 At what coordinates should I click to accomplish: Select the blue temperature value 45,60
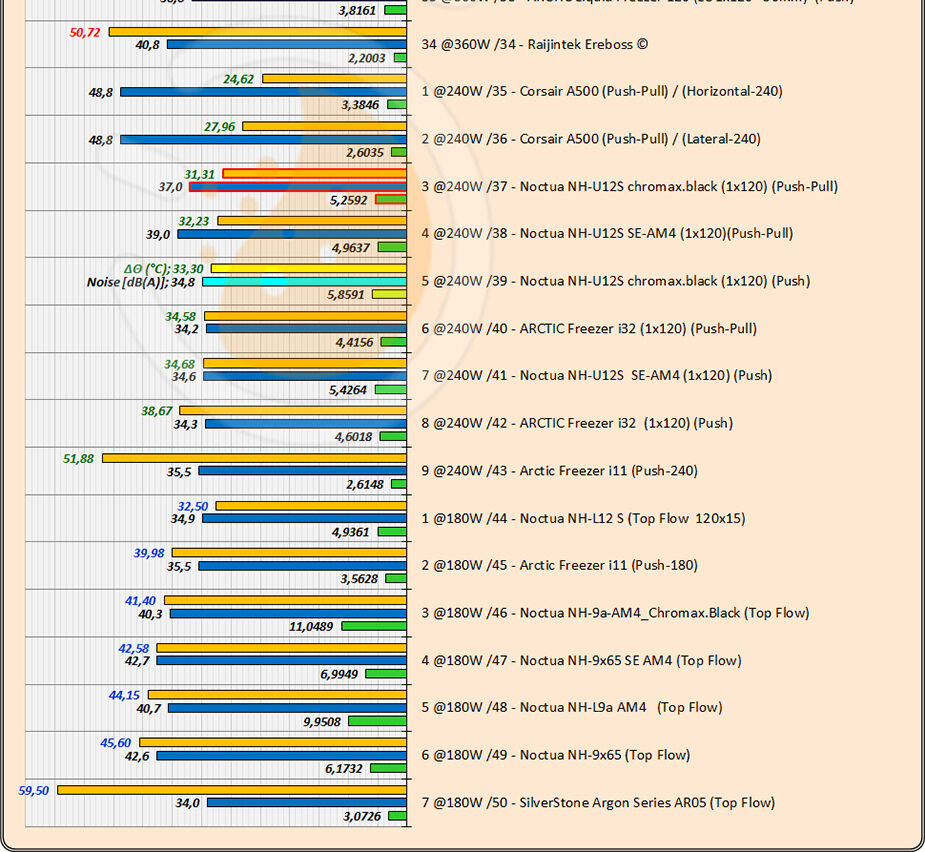pyautogui.click(x=116, y=743)
